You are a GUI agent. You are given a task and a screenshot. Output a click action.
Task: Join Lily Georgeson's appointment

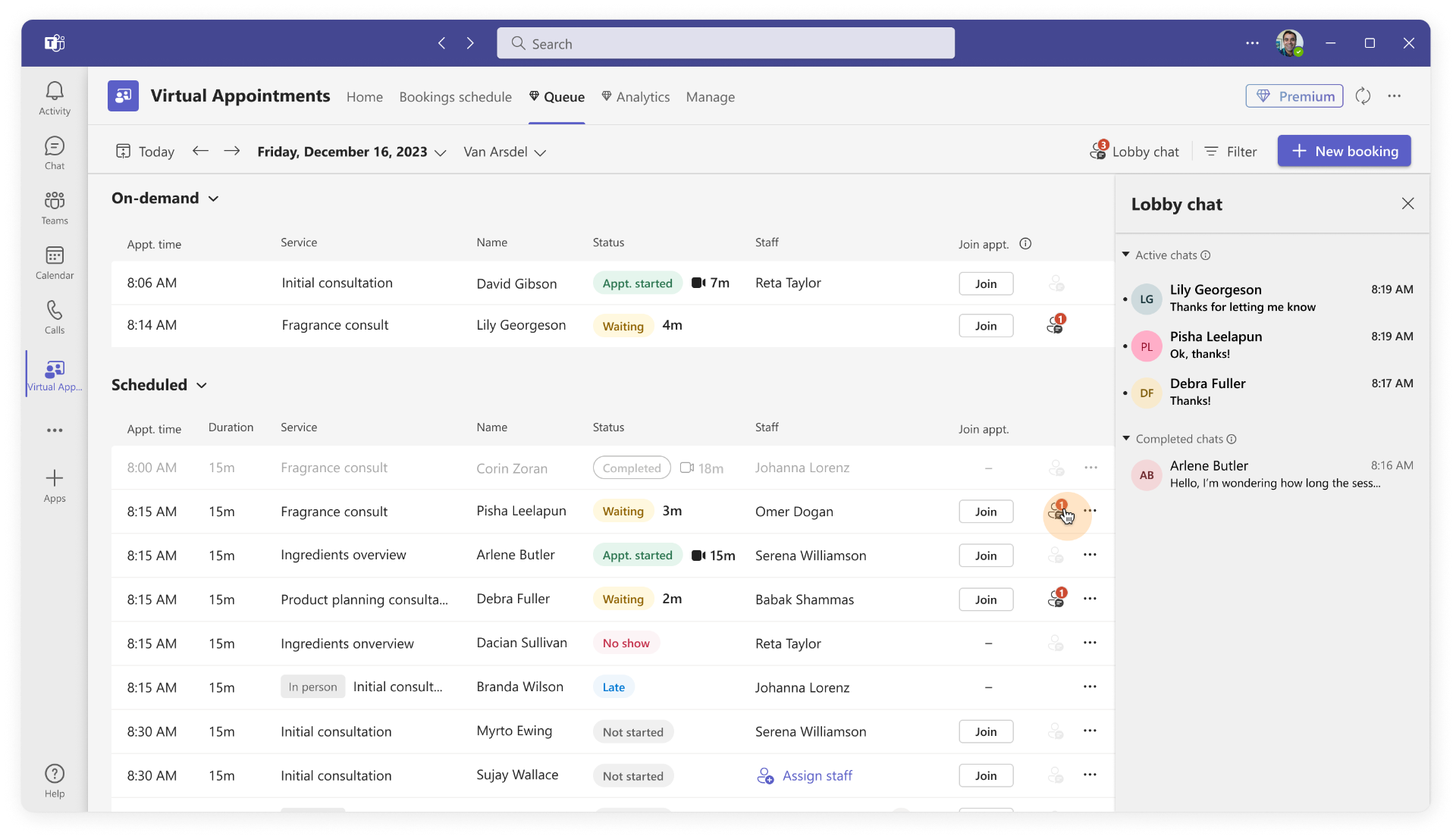[986, 326]
